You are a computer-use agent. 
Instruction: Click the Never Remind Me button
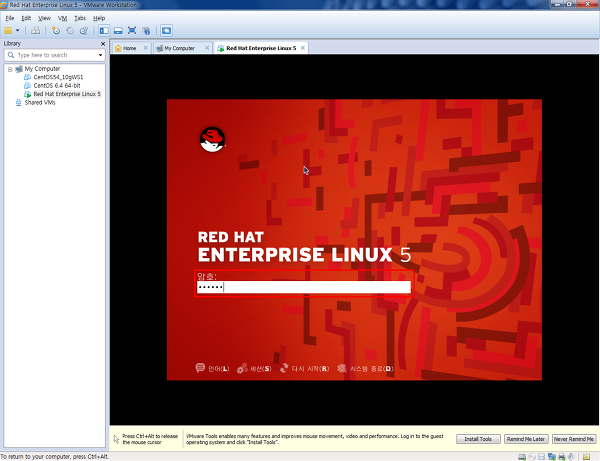point(574,439)
